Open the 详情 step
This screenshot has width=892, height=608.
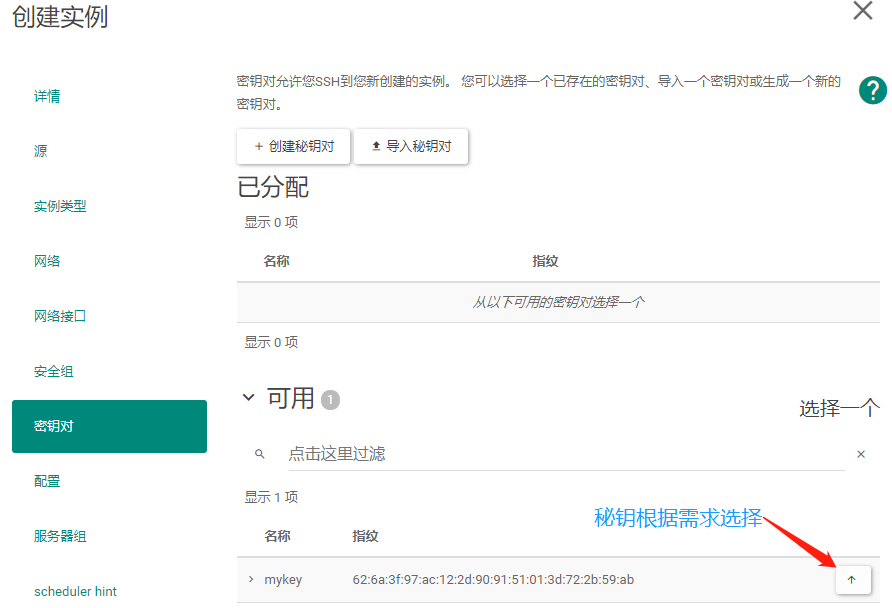47,96
